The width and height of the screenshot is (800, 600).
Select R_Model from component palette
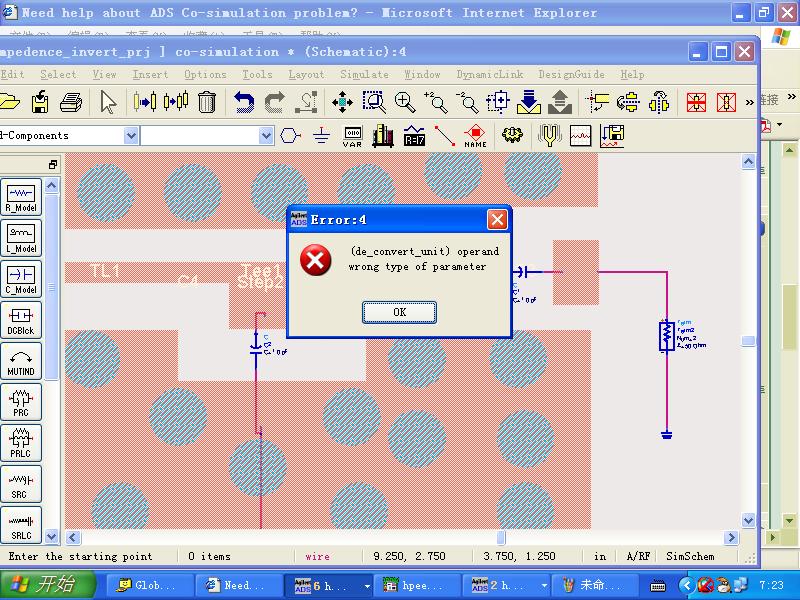[21, 197]
